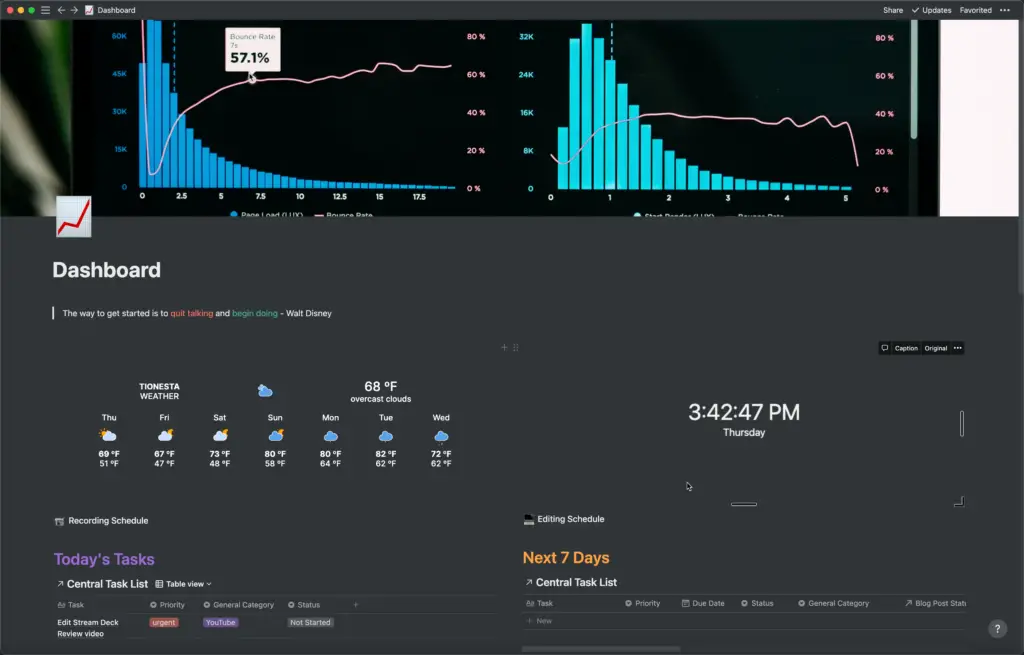1024x655 pixels.
Task: Click the Recording Schedule page icon
Action: 59,521
